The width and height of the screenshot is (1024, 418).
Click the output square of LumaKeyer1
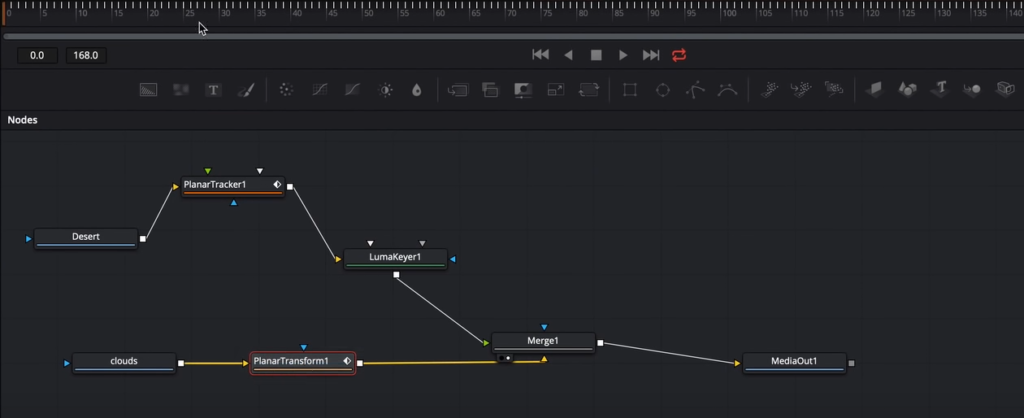pyautogui.click(x=396, y=275)
